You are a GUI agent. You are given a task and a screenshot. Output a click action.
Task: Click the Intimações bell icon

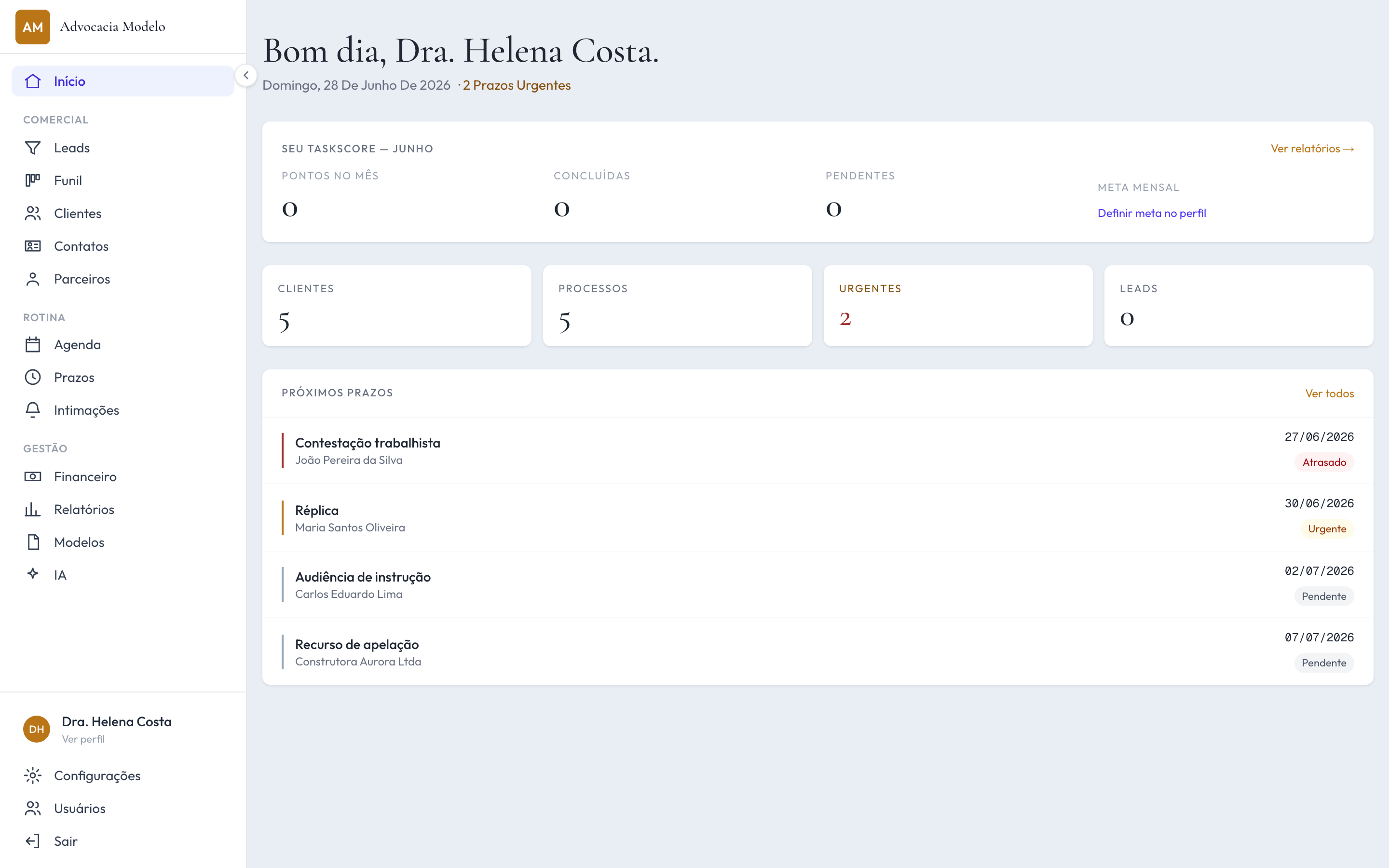coord(33,410)
